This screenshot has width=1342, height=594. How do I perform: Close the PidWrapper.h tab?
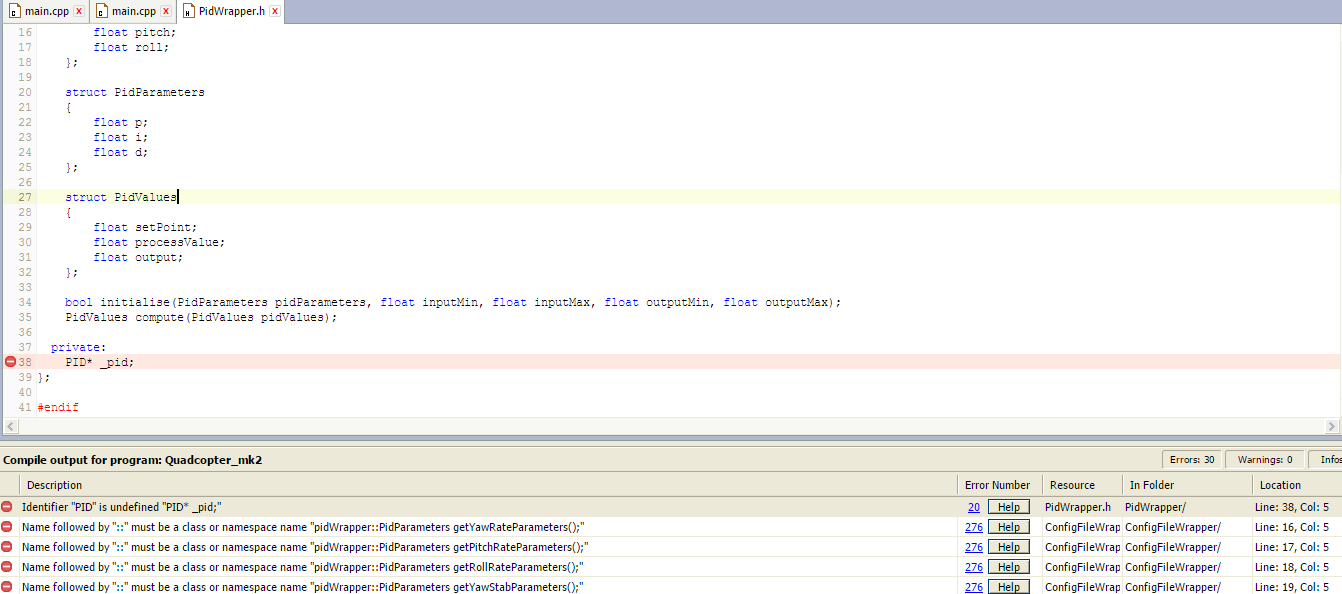point(274,12)
